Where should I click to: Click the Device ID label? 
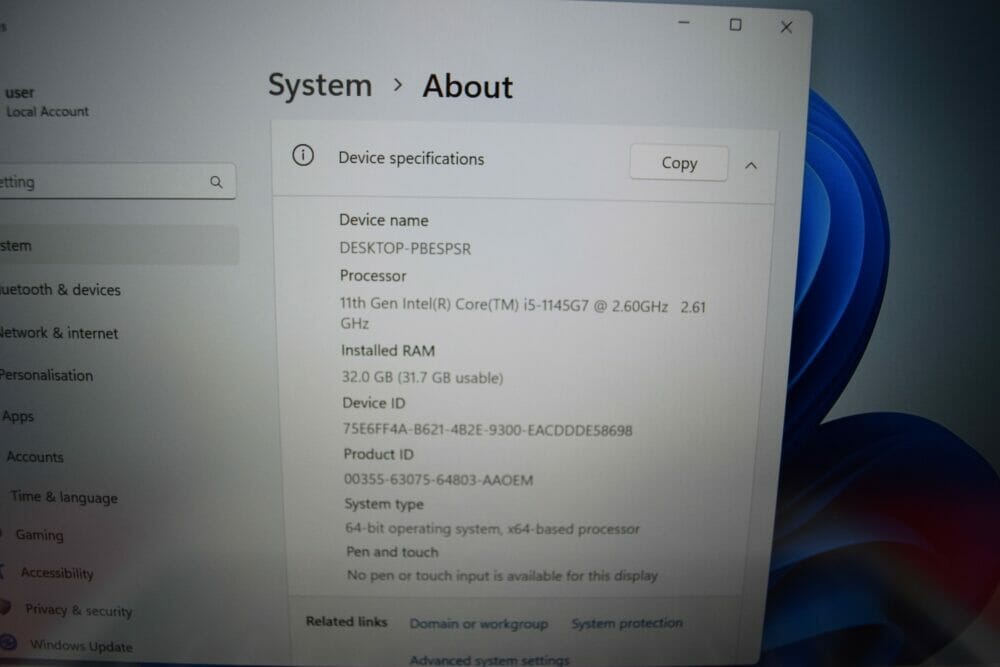click(x=374, y=403)
